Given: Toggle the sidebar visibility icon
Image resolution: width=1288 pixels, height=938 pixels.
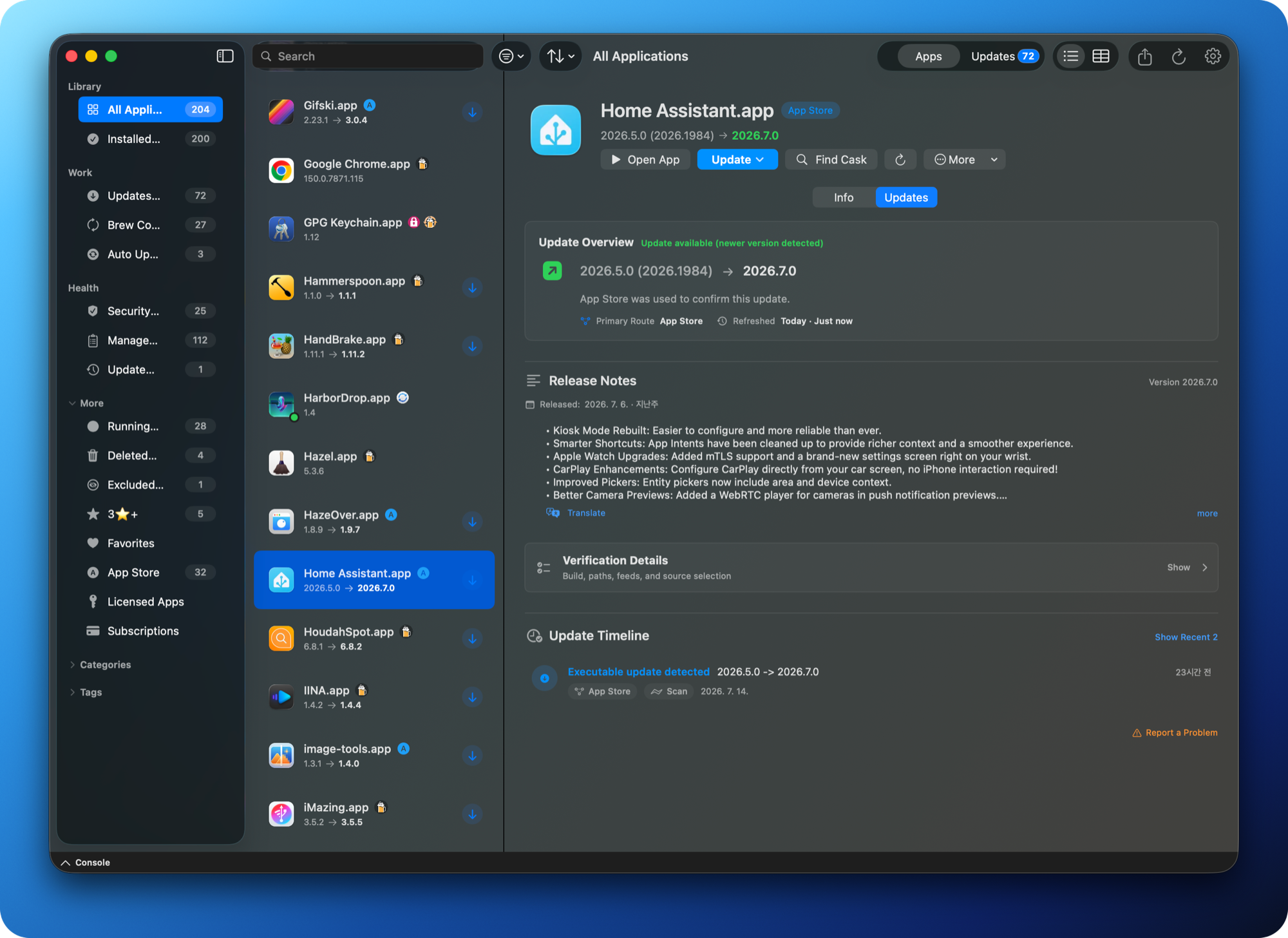Looking at the screenshot, I should tap(225, 56).
